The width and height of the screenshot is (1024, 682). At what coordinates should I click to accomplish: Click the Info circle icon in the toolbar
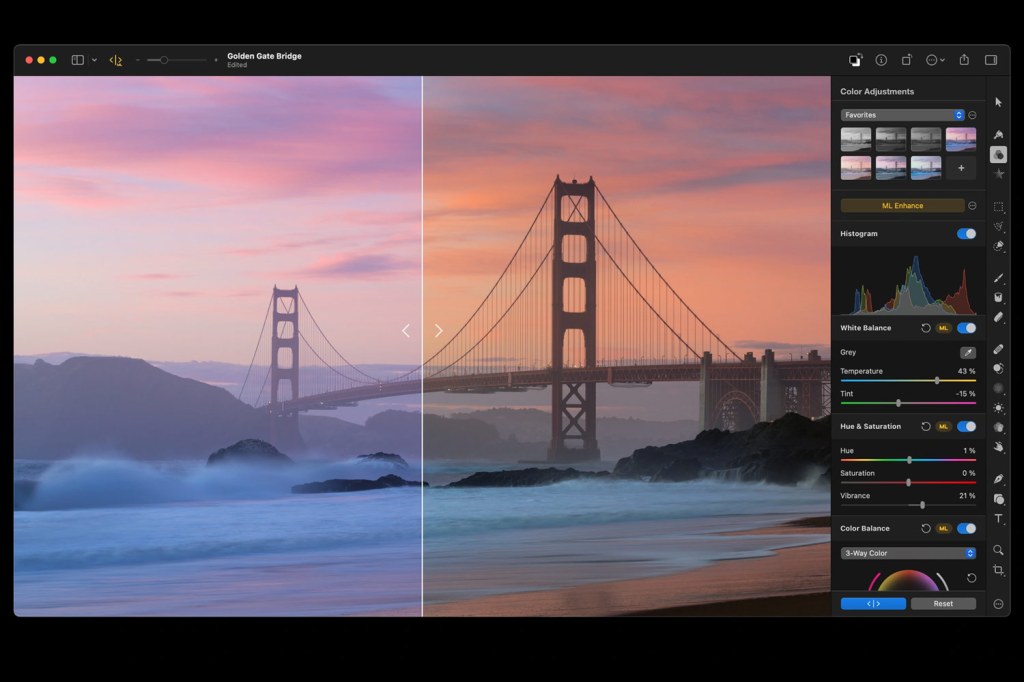(x=881, y=59)
